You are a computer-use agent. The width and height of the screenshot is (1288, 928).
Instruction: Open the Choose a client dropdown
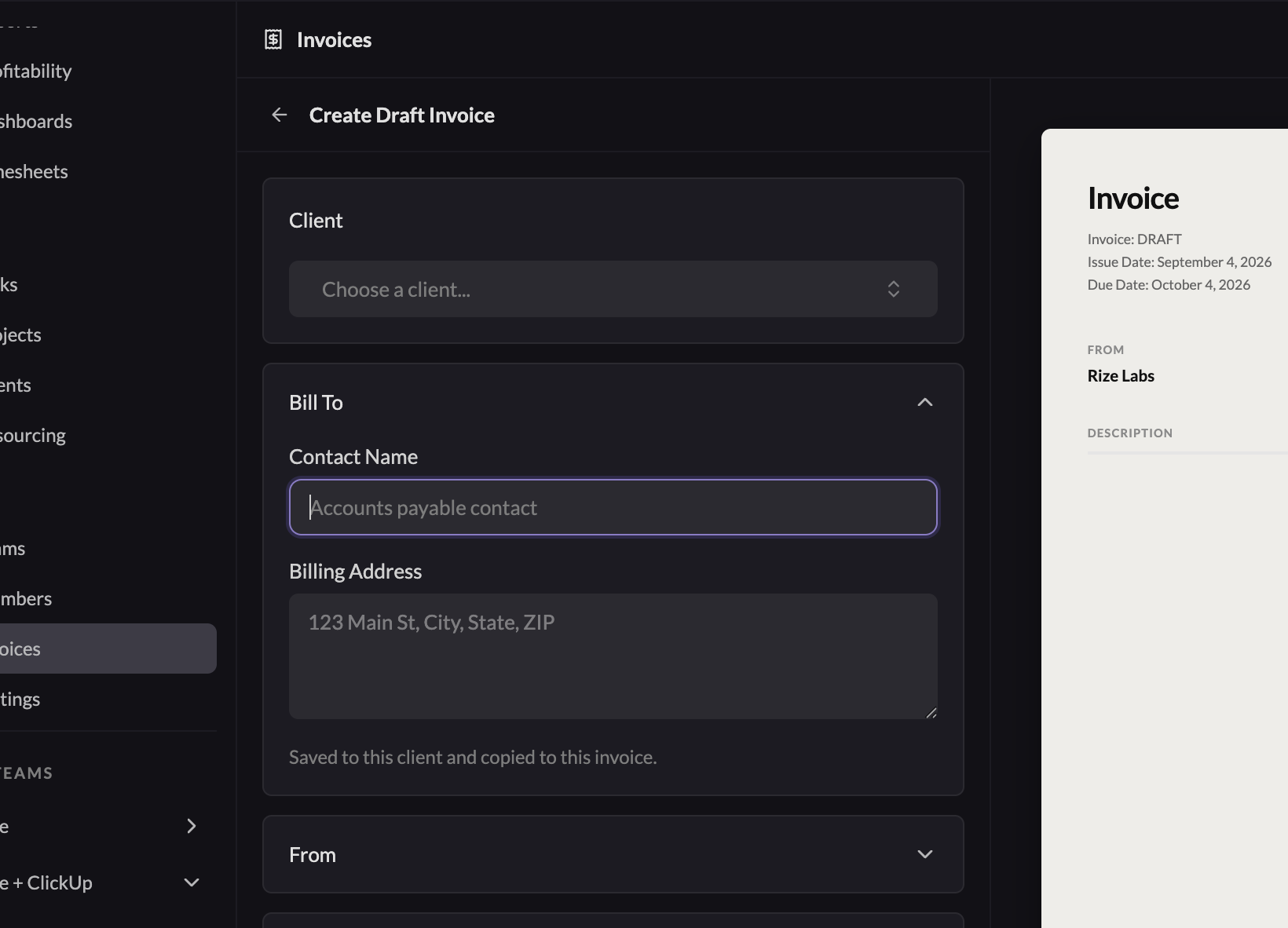pyautogui.click(x=613, y=289)
